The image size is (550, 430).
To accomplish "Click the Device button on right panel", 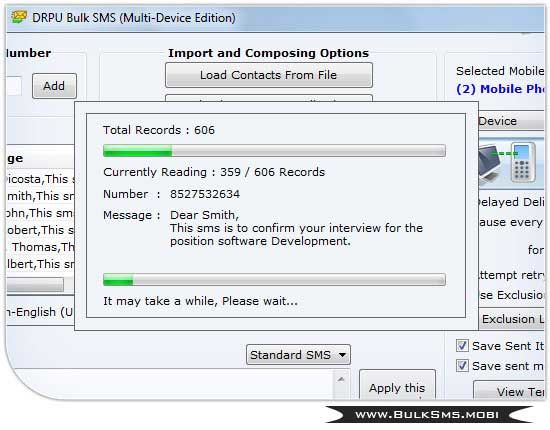I will [x=511, y=121].
